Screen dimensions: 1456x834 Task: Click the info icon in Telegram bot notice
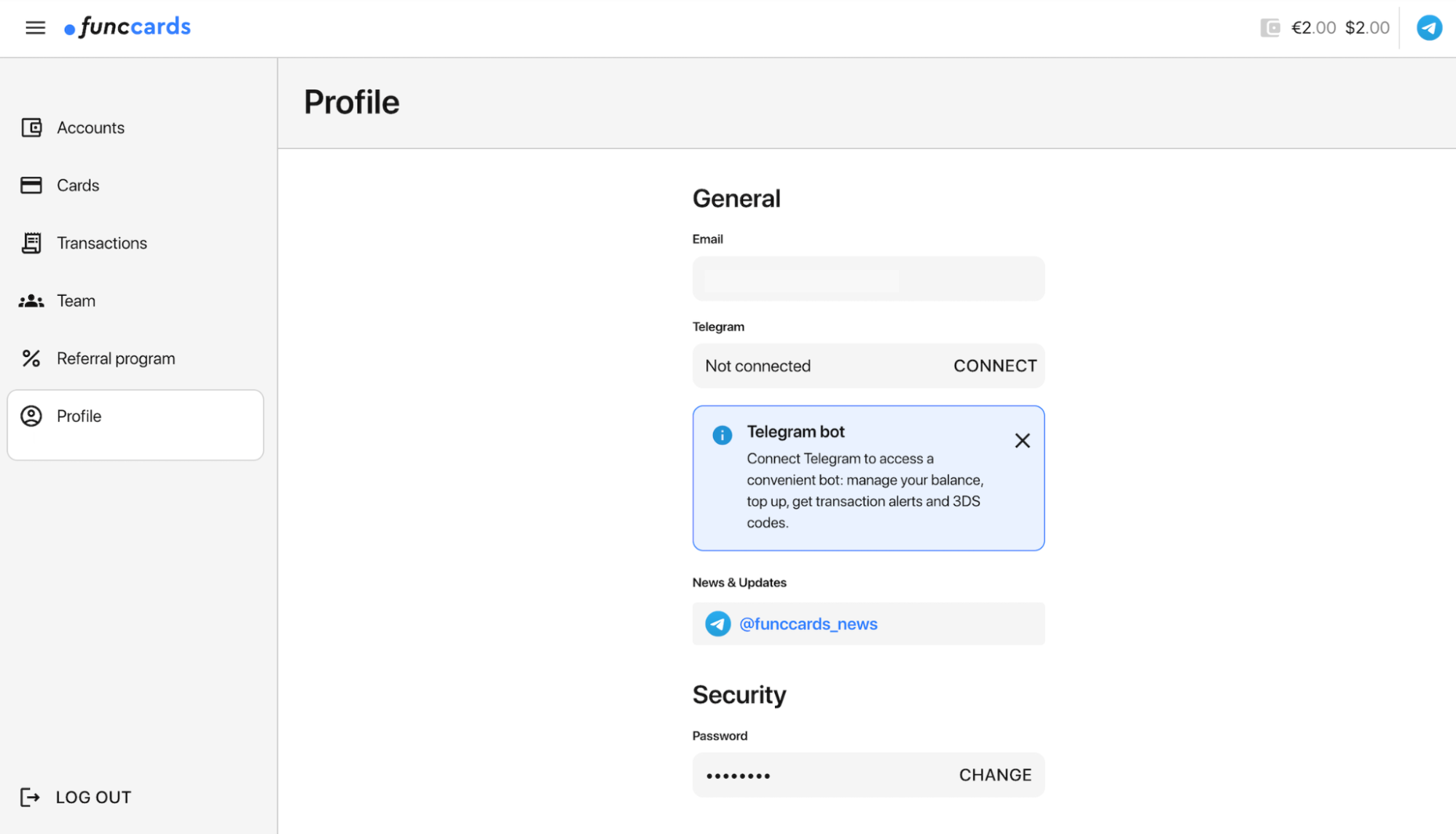(x=721, y=435)
